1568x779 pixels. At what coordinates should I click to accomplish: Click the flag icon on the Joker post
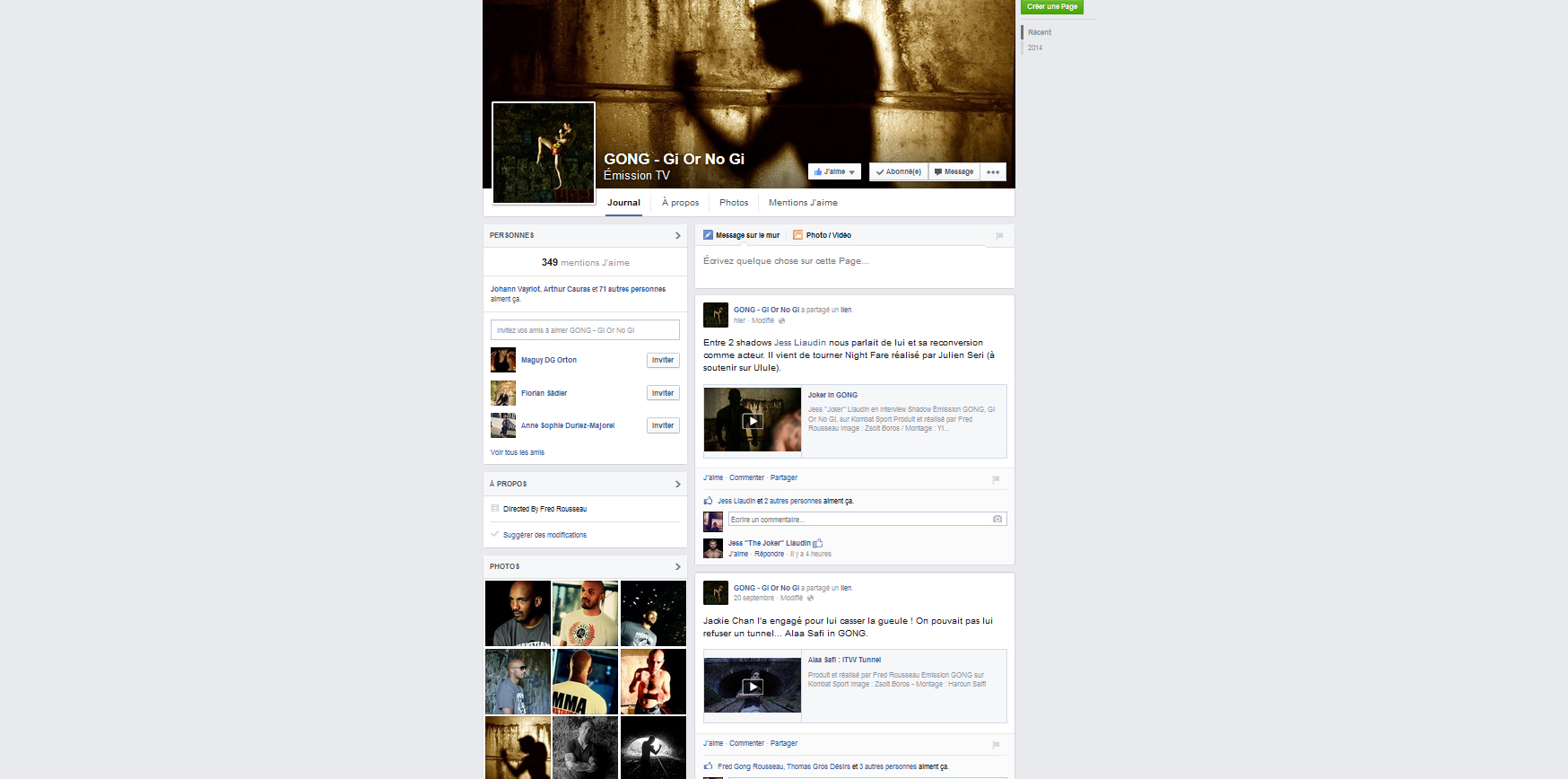click(996, 479)
